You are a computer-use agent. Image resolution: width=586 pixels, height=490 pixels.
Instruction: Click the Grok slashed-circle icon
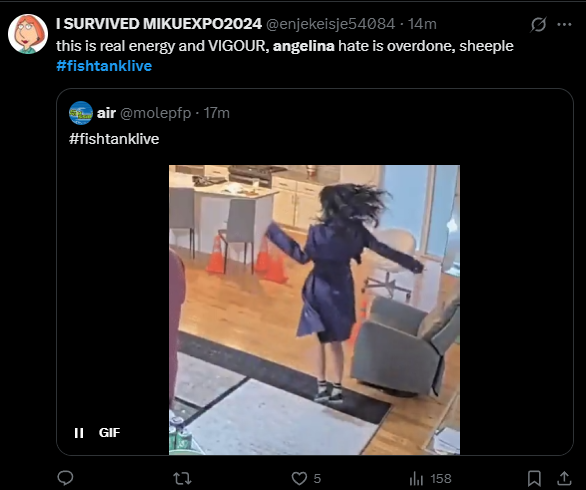tap(539, 25)
